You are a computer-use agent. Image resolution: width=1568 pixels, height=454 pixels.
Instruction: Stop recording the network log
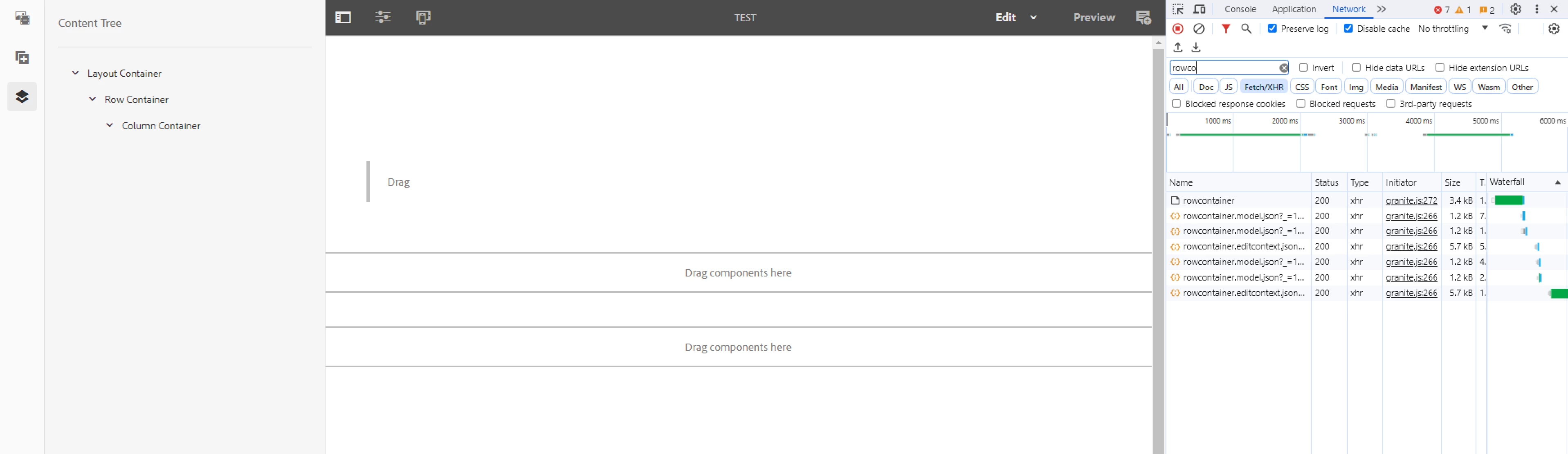1178,29
